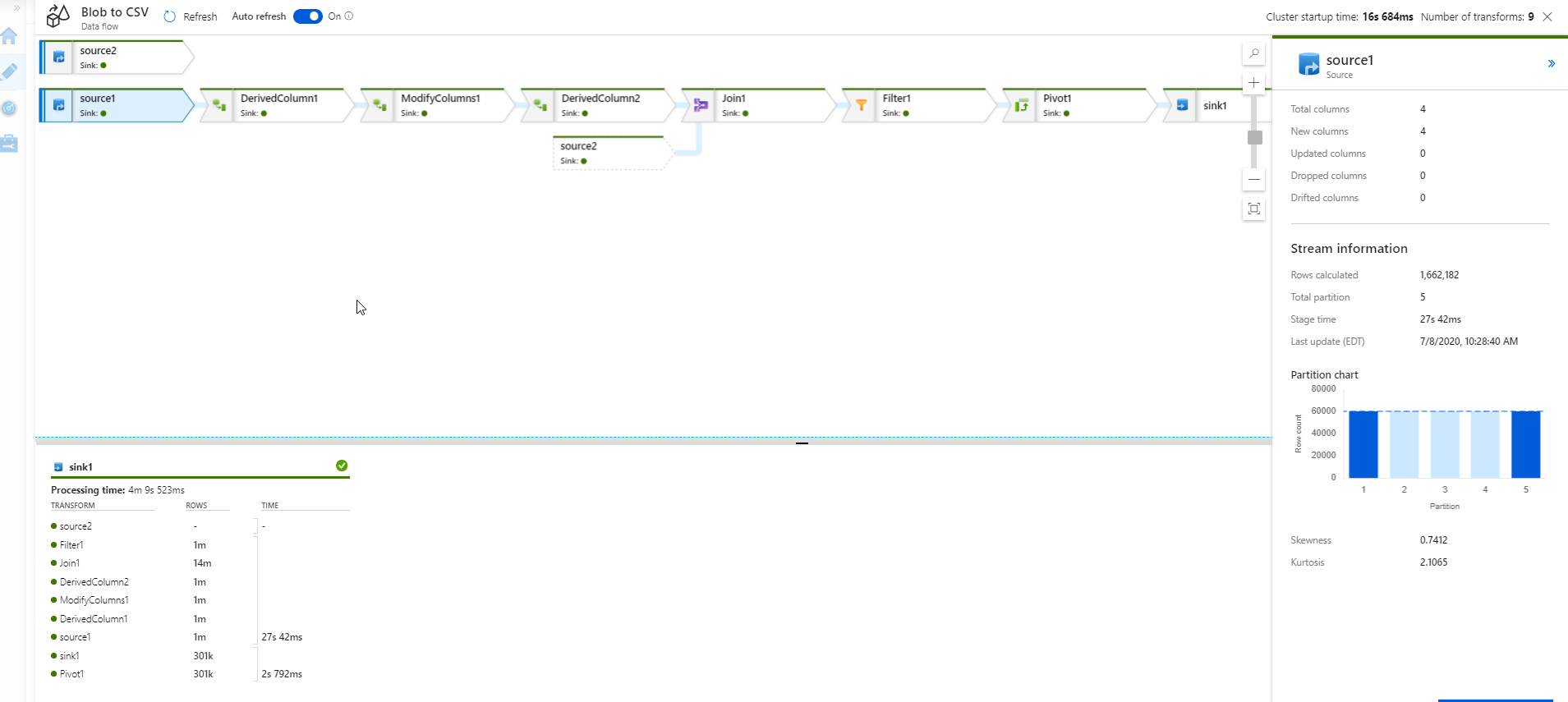Click the source1 node label in the graph

pyautogui.click(x=98, y=99)
